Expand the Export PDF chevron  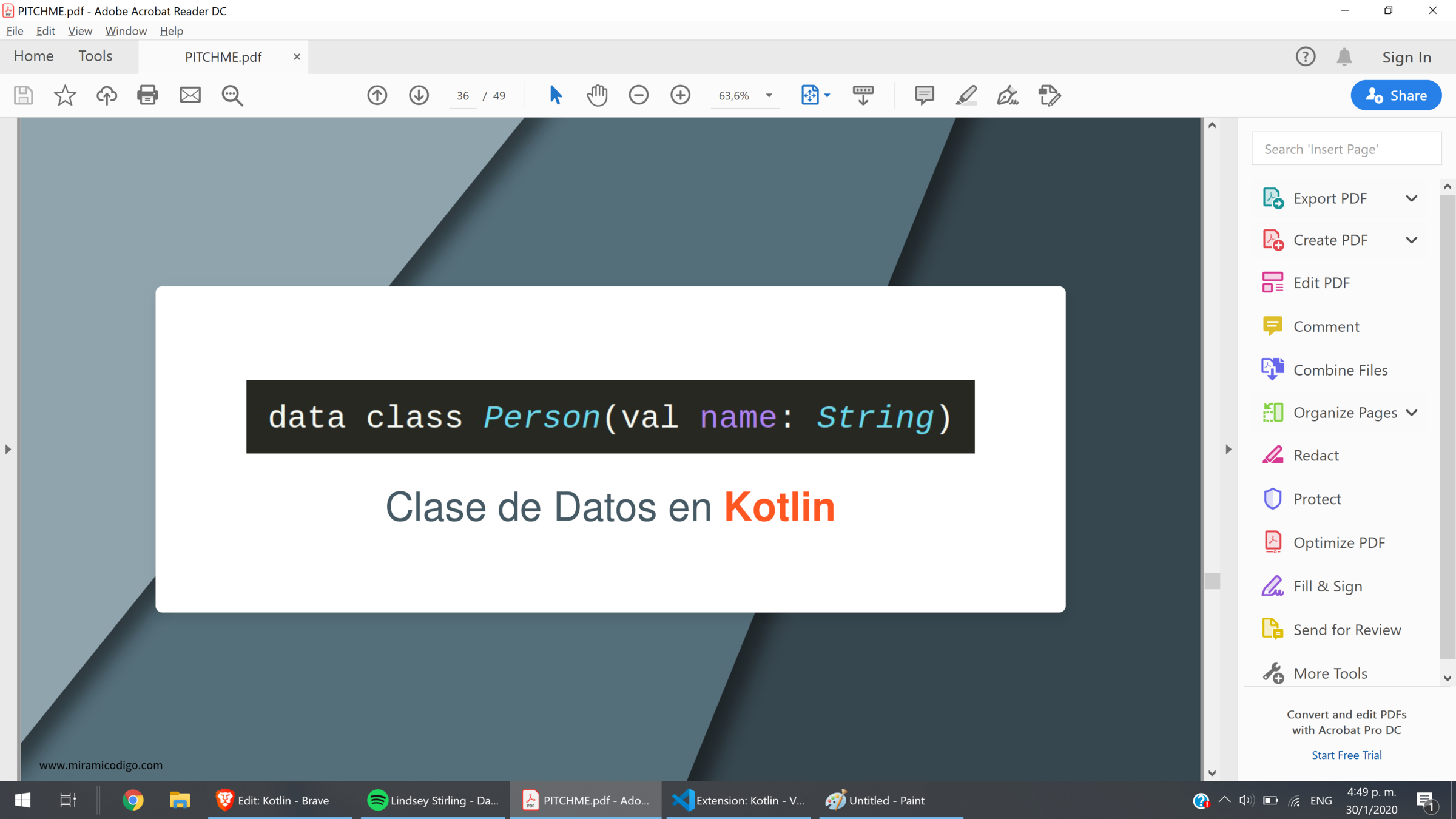(1412, 198)
